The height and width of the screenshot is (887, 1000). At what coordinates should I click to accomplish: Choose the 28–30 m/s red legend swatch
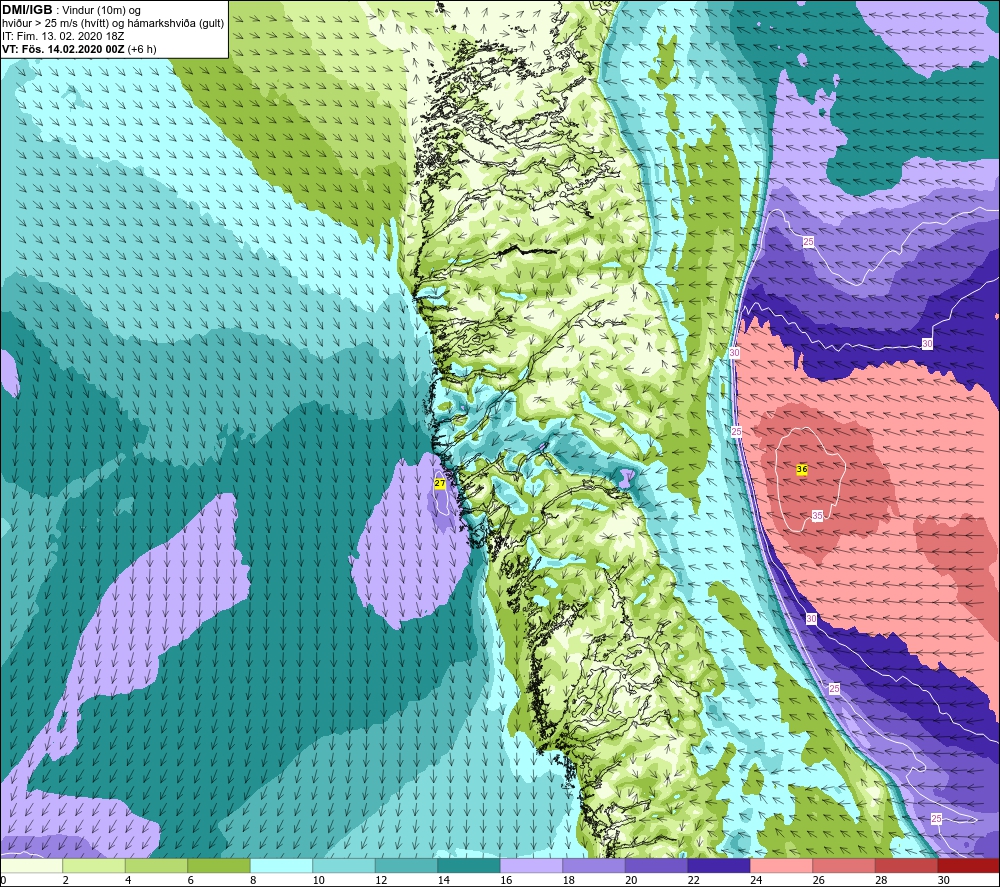point(906,865)
